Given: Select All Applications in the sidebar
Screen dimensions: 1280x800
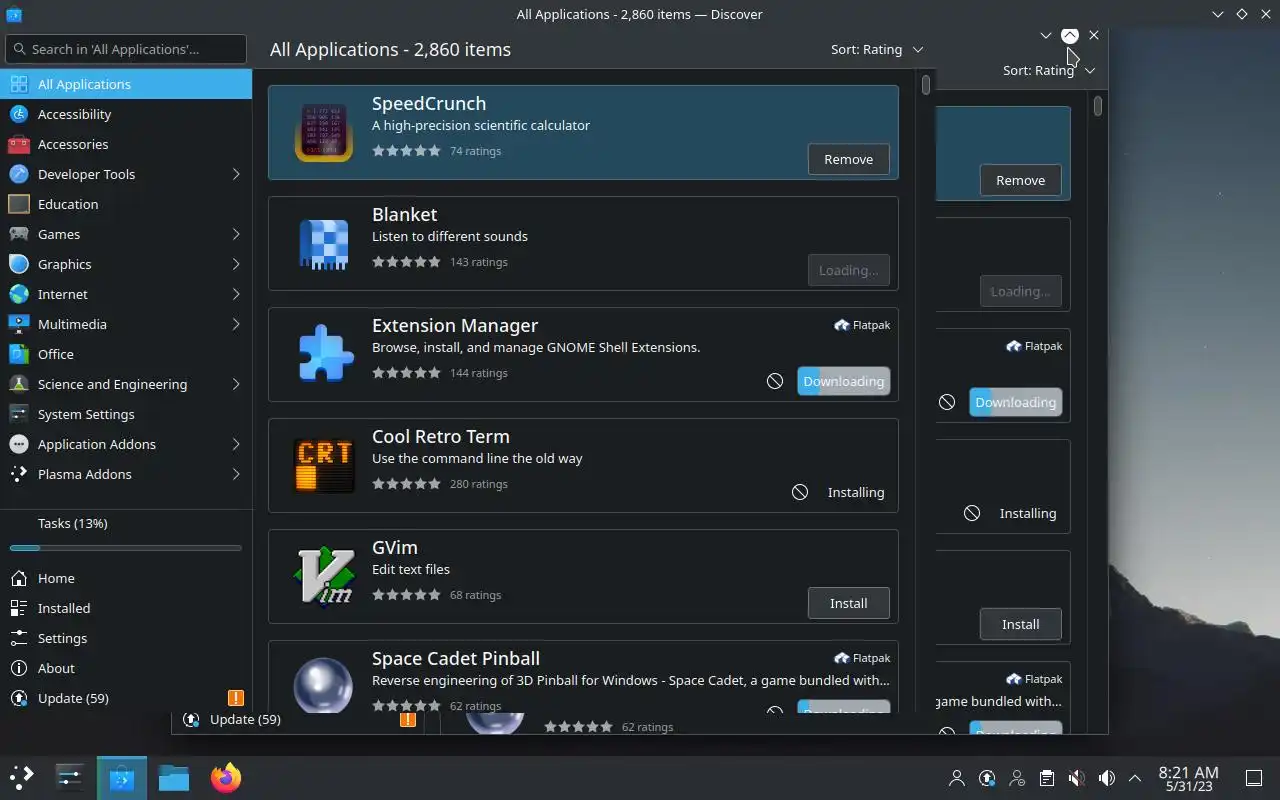Looking at the screenshot, I should [126, 84].
